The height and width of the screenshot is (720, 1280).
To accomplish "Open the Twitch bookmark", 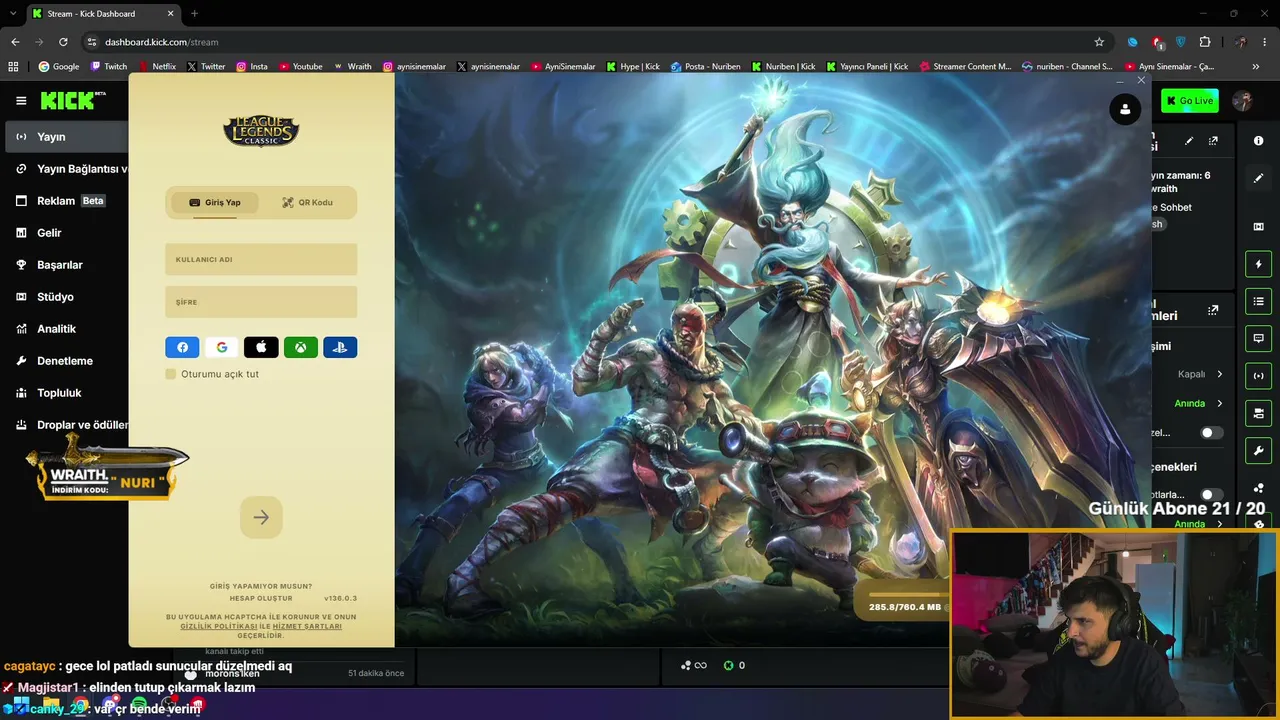I will pos(109,67).
